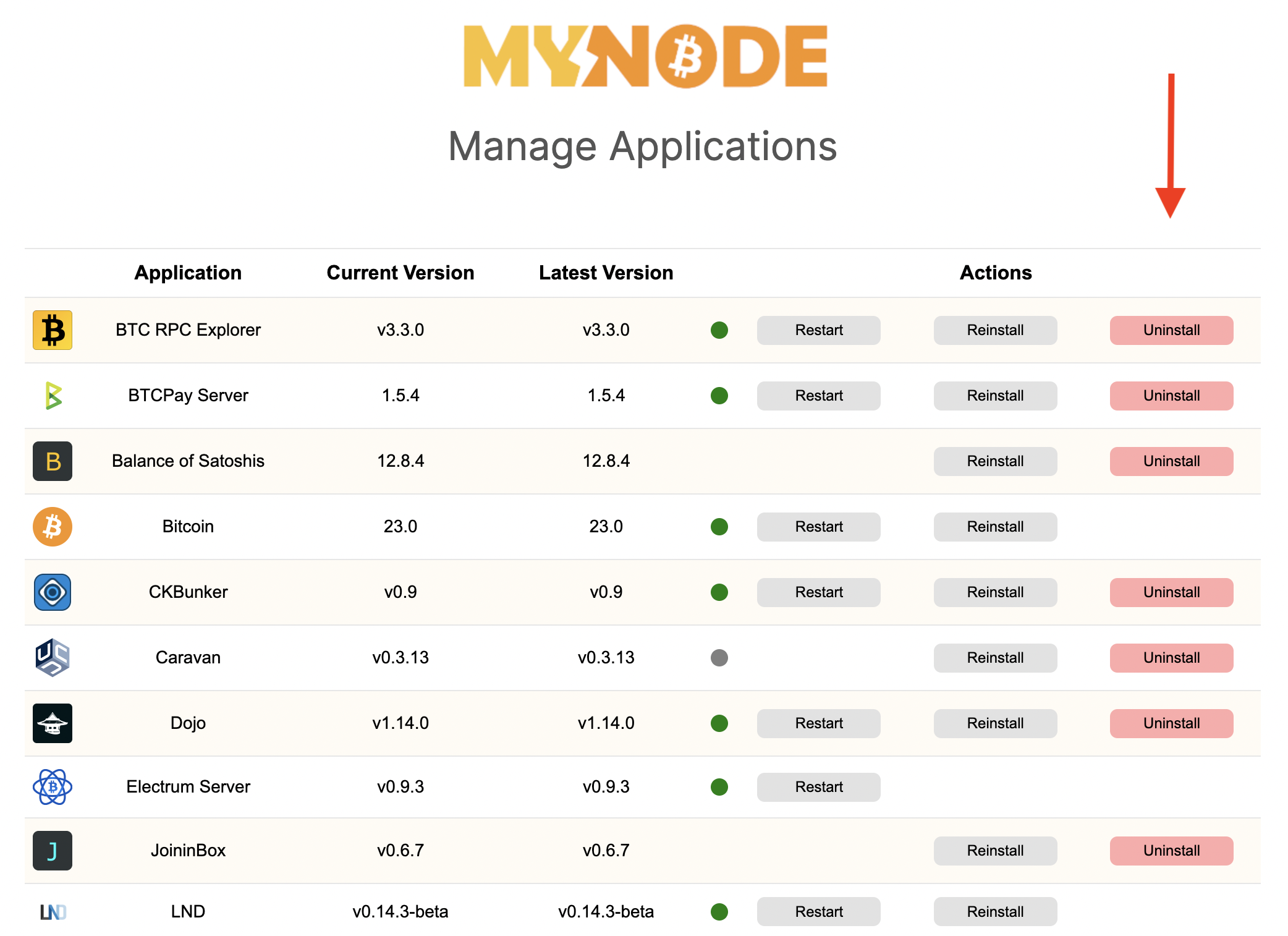The image size is (1288, 936).
Task: Click the CKBunker app icon
Action: point(53,592)
